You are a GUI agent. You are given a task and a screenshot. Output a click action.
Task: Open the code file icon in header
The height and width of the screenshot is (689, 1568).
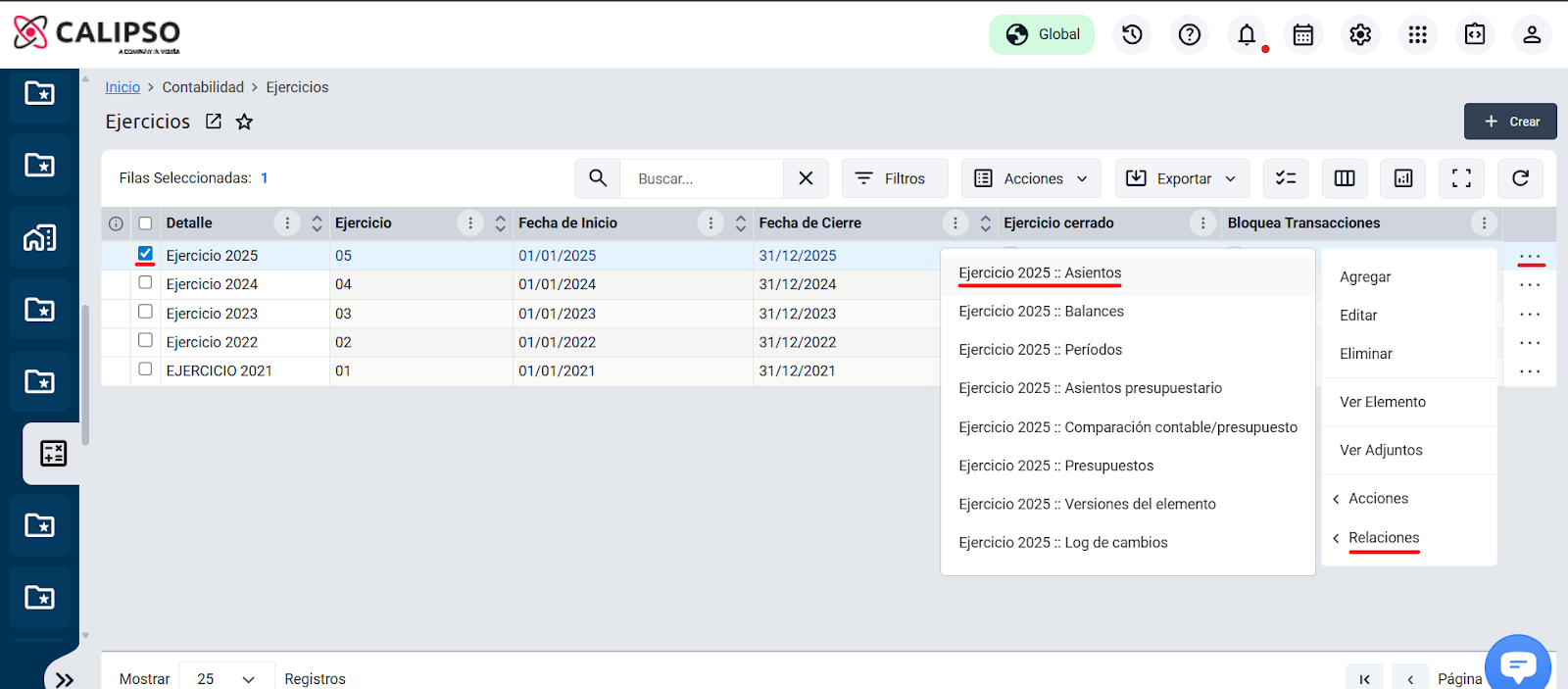click(x=1475, y=35)
